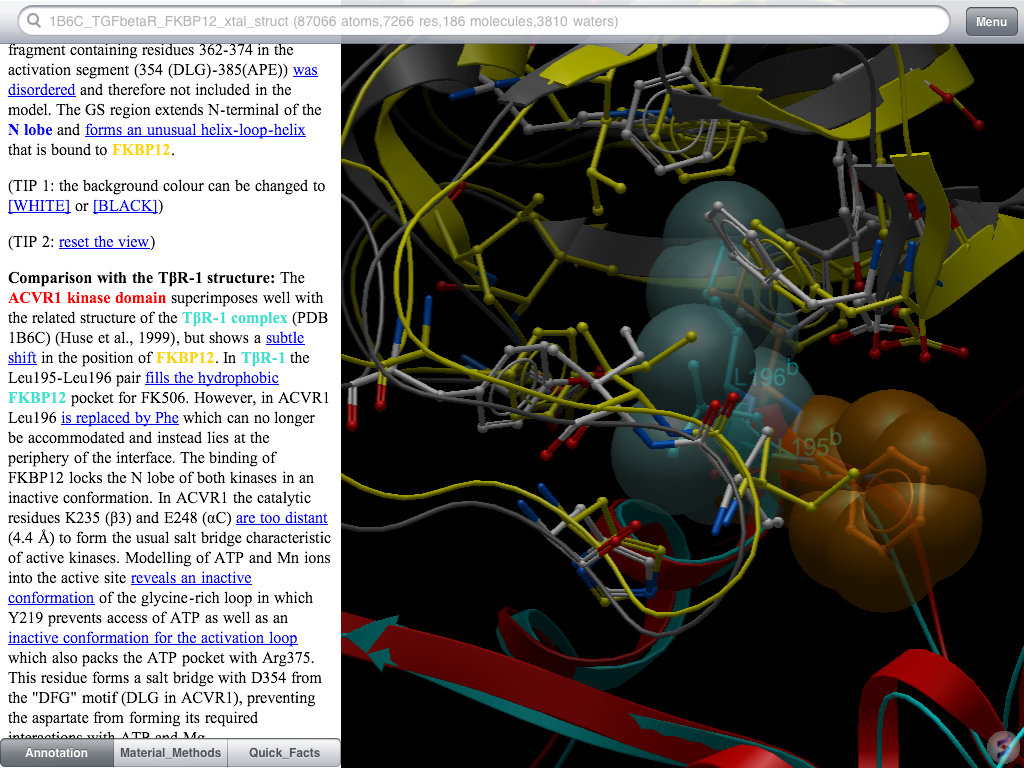Click 'reveals an inactive conformation' link

pyautogui.click(x=191, y=578)
